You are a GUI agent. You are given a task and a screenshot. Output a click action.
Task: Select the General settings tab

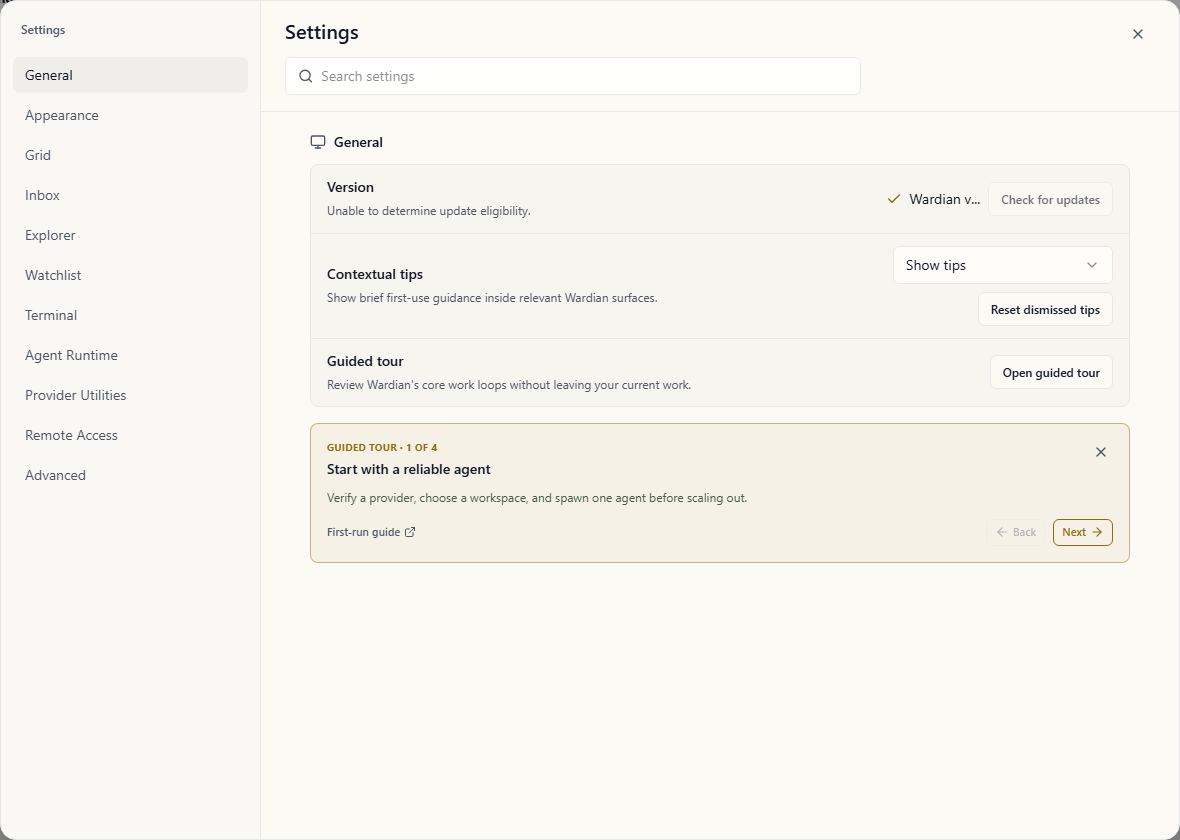coord(130,75)
